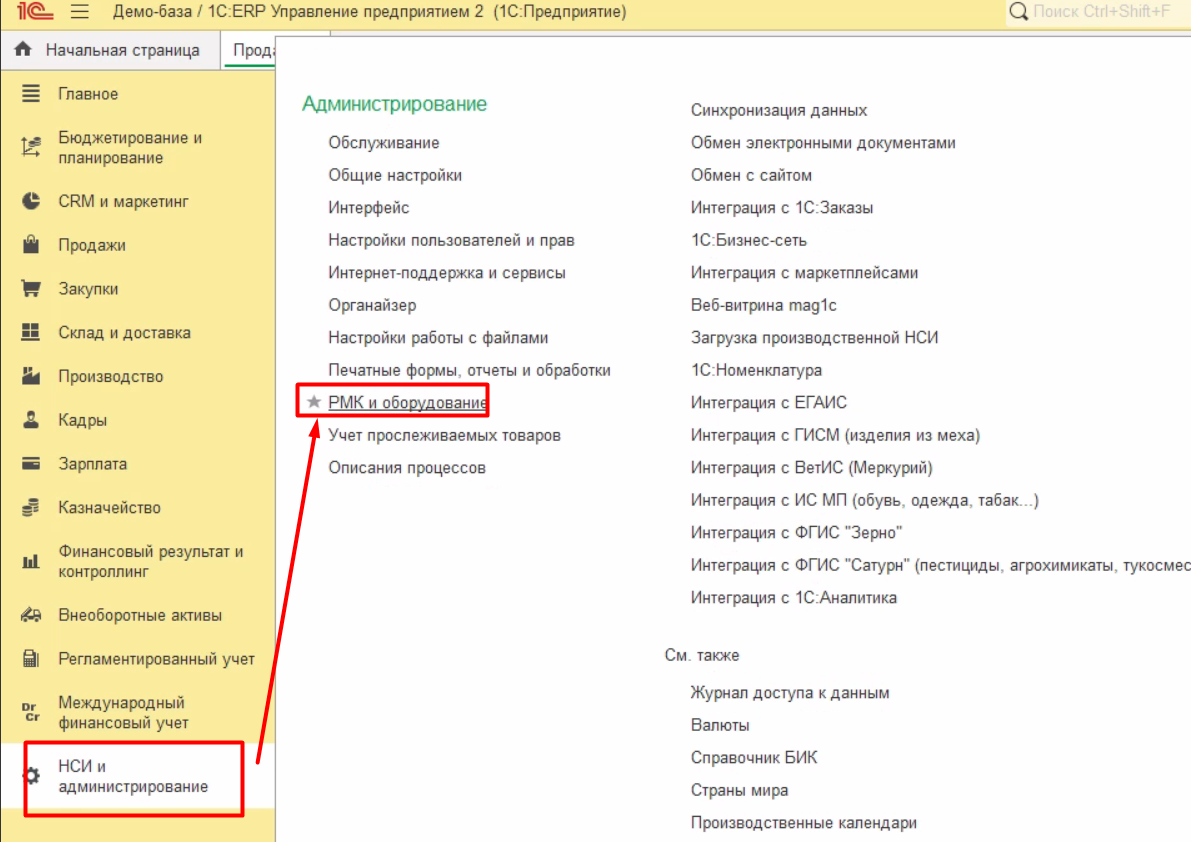Open Синхронизация данных settings
This screenshot has width=1191, height=842.
[x=778, y=110]
